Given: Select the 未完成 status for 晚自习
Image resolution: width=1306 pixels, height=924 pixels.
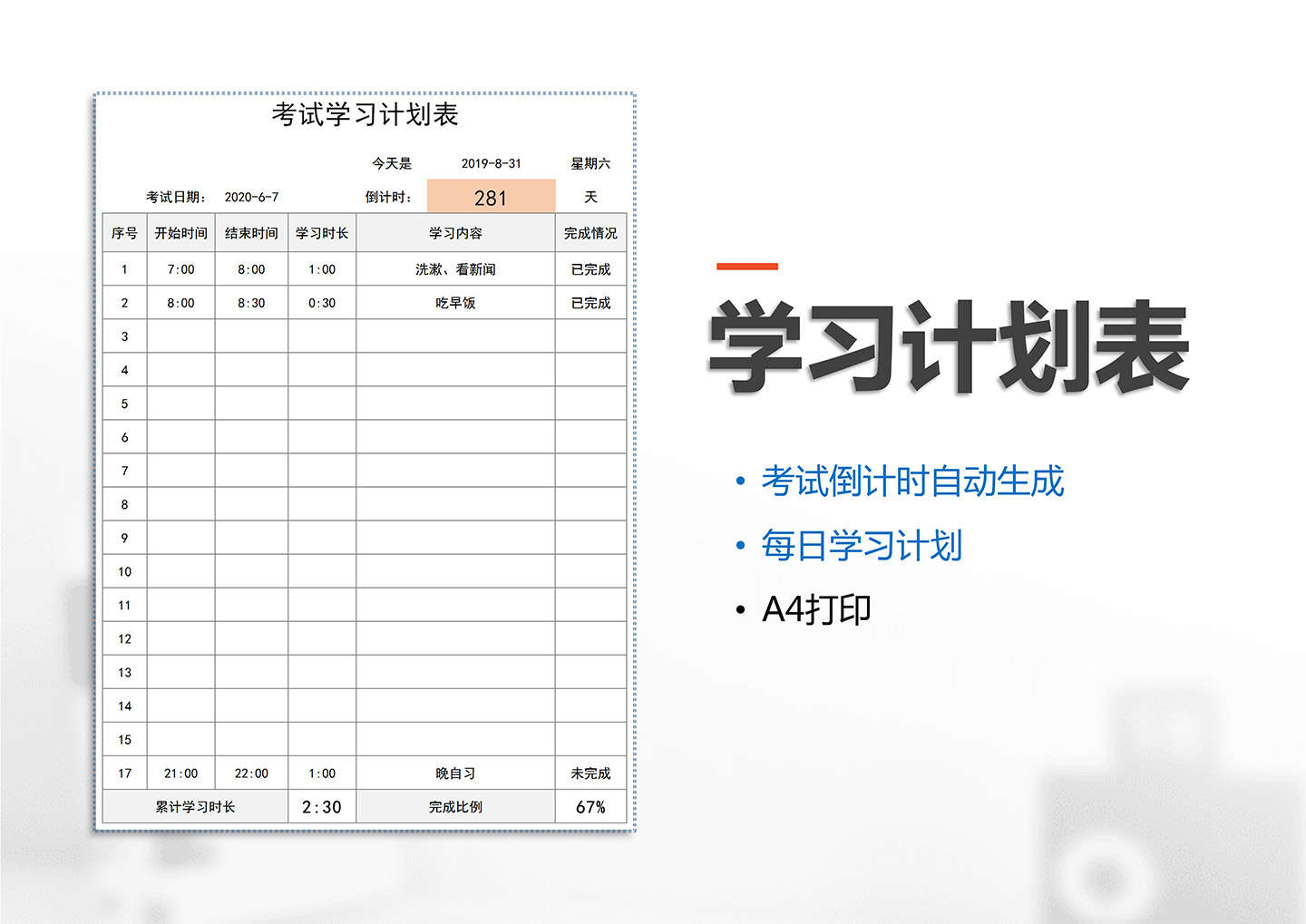Looking at the screenshot, I should point(590,773).
